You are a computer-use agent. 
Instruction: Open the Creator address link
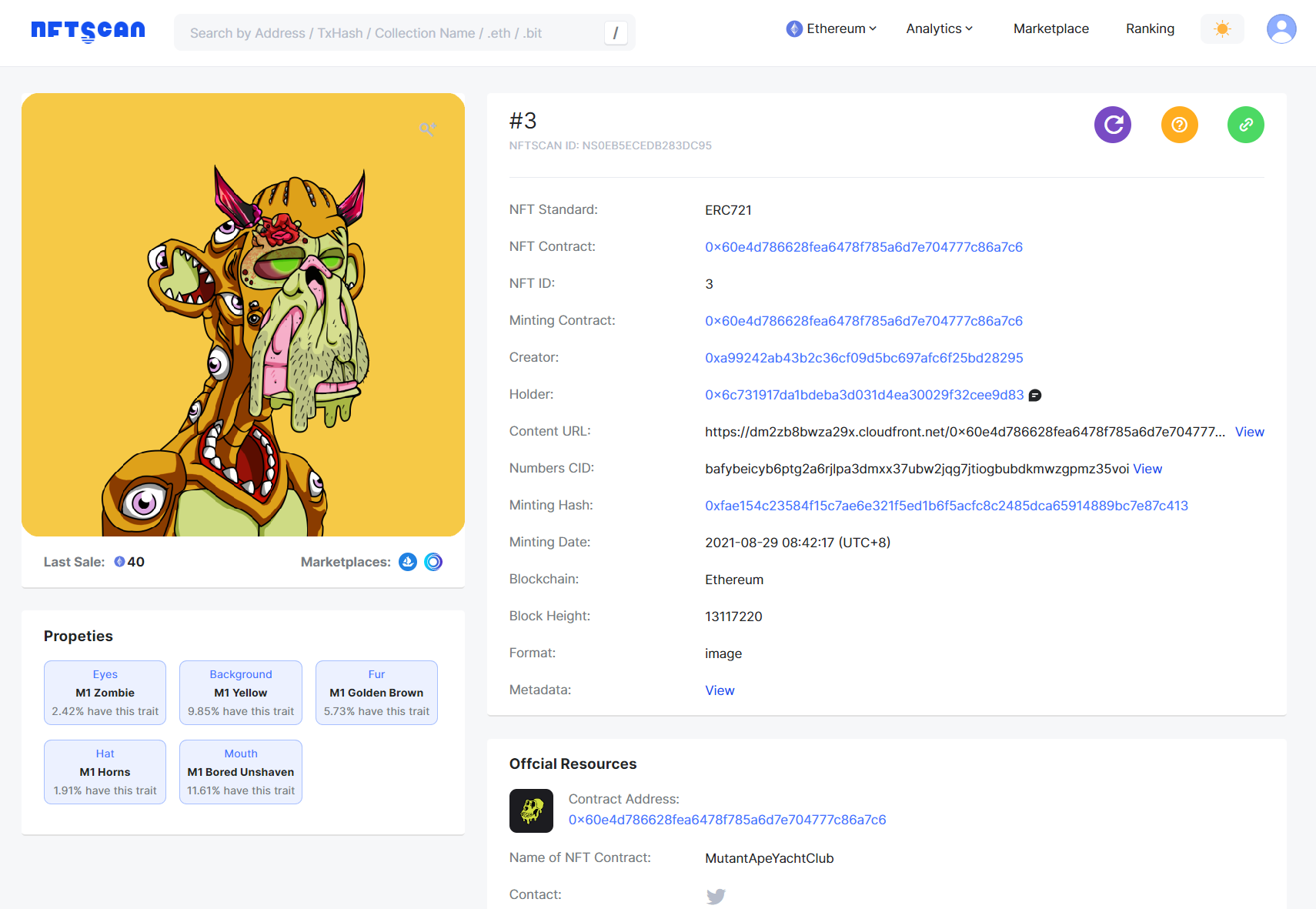(863, 358)
